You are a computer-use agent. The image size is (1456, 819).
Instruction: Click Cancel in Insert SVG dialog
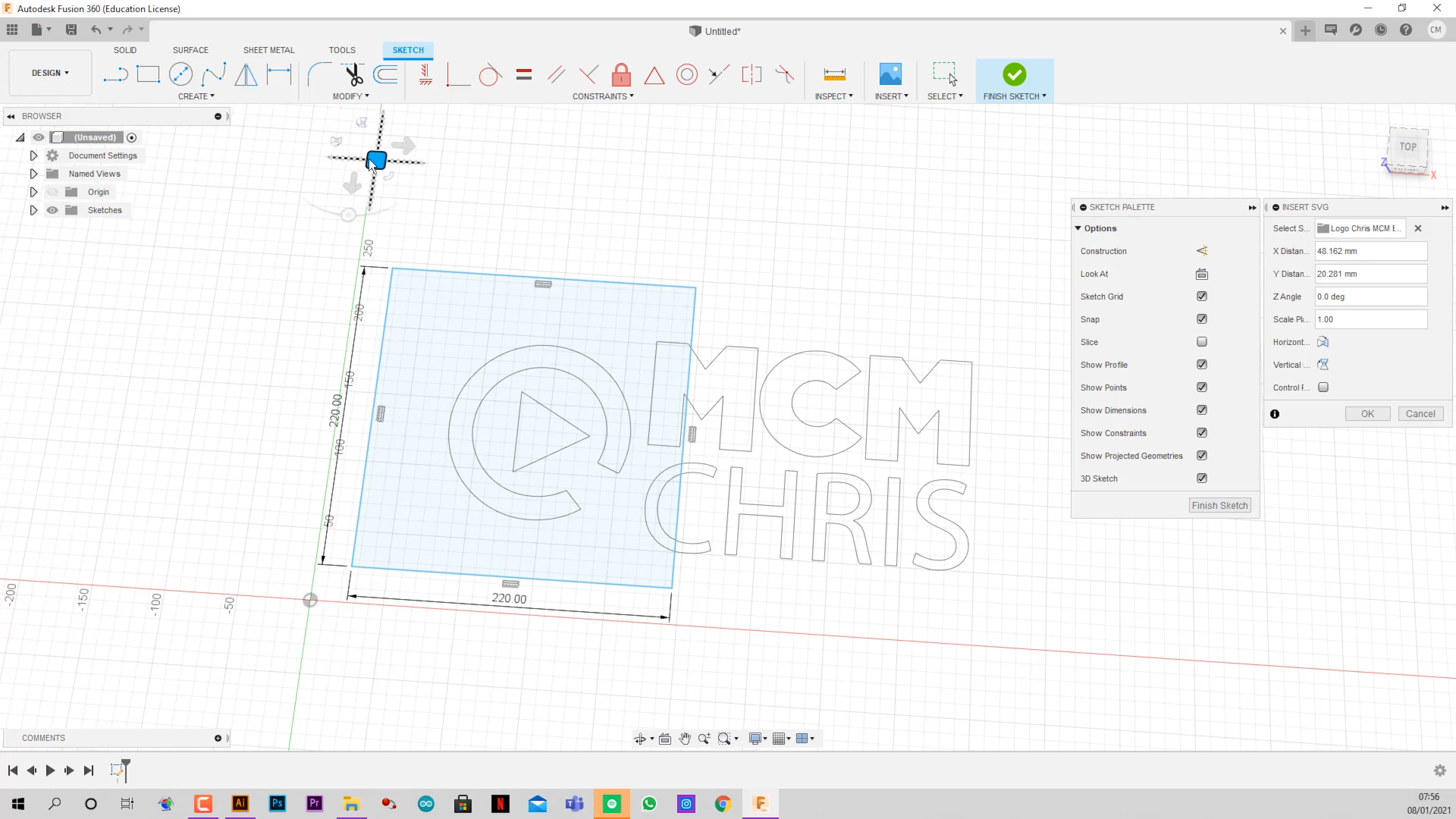tap(1420, 414)
